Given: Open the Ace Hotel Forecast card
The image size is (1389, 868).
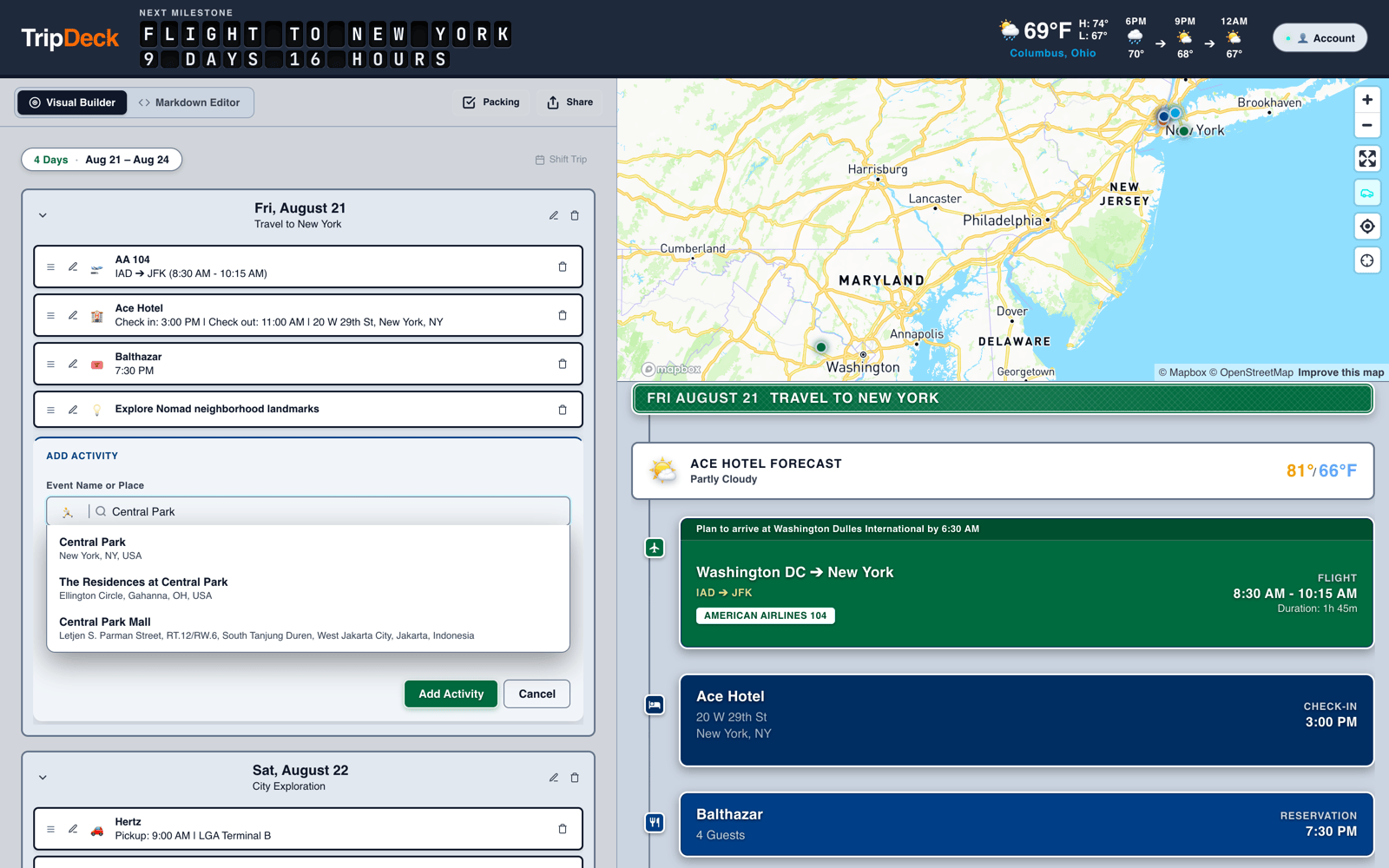Looking at the screenshot, I should 1003,471.
